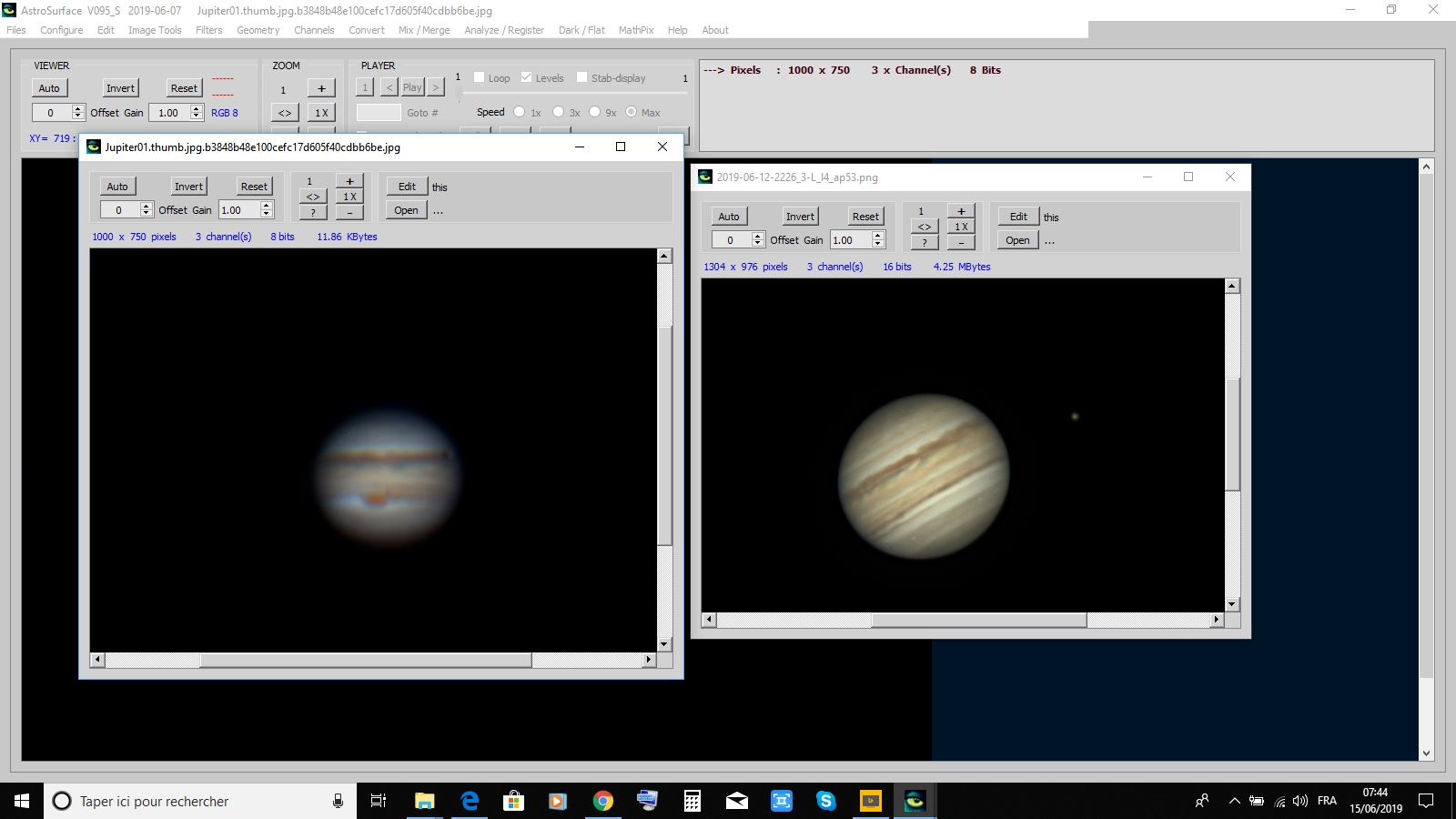Enable the Stab-display checkbox

(x=582, y=77)
